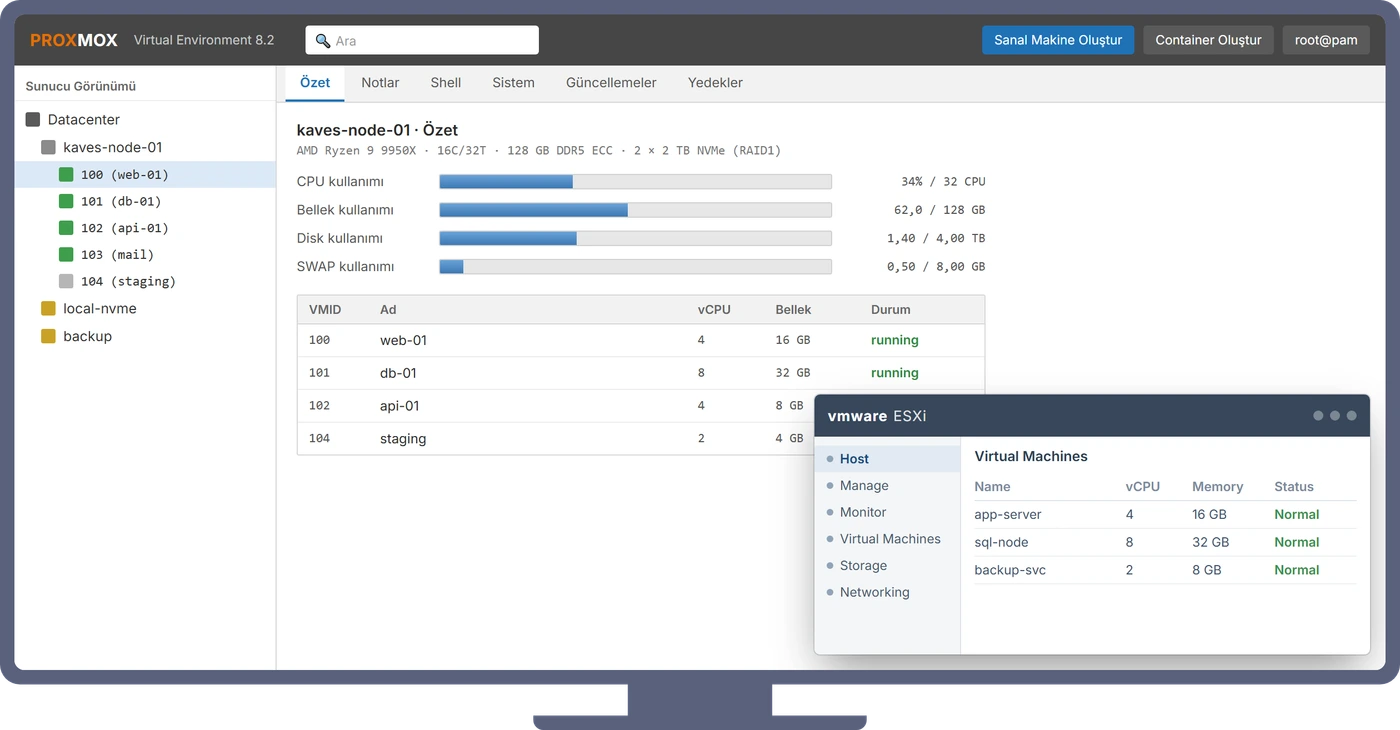This screenshot has height=730, width=1400.
Task: Sort ESXi list by Status header
Action: (x=1294, y=487)
